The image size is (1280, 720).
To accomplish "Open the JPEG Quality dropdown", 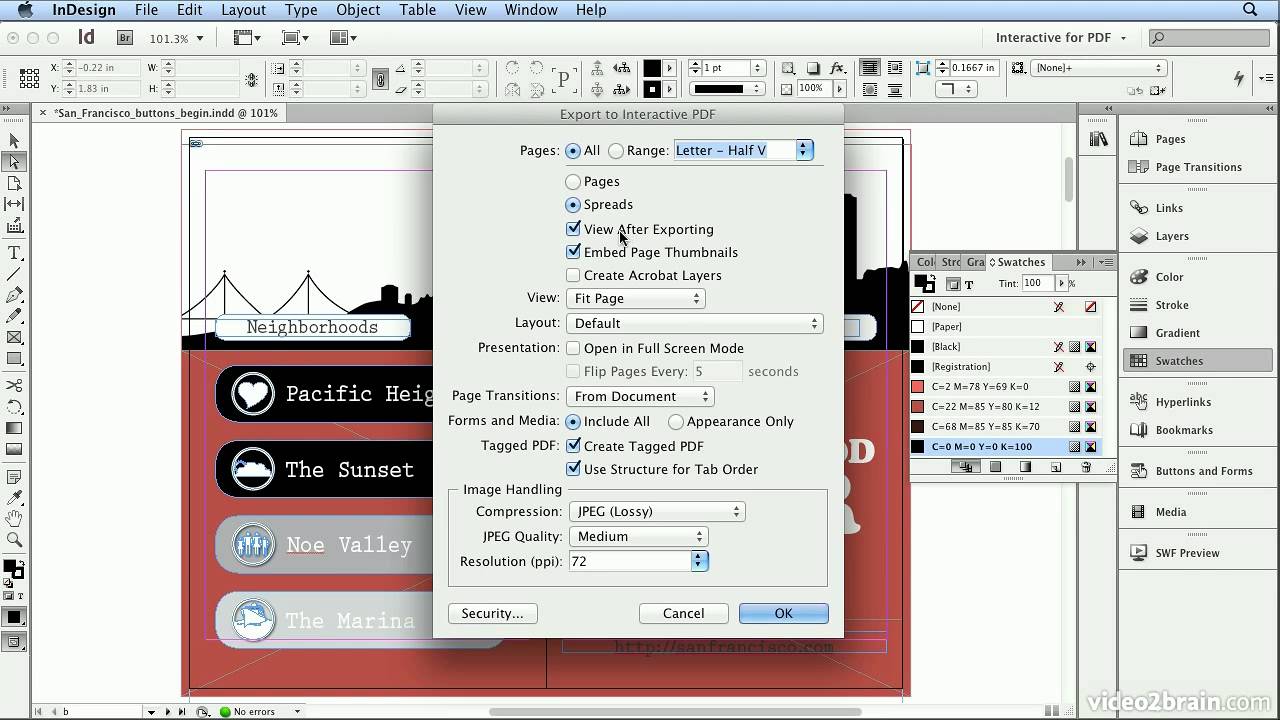I will 637,536.
